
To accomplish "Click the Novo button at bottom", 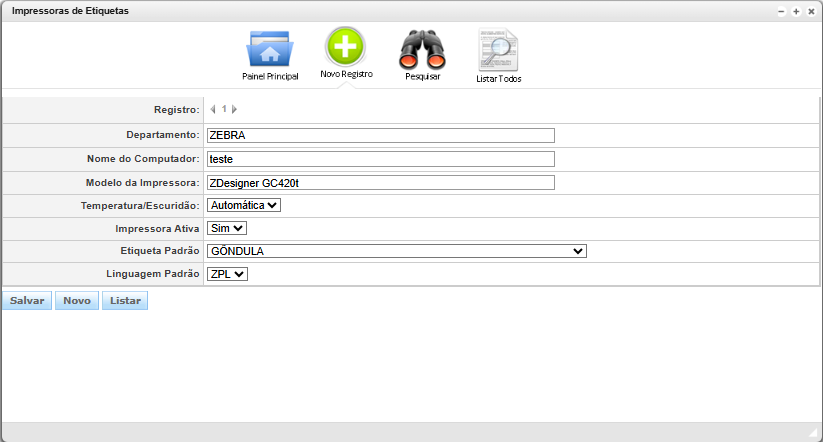I will coord(77,300).
